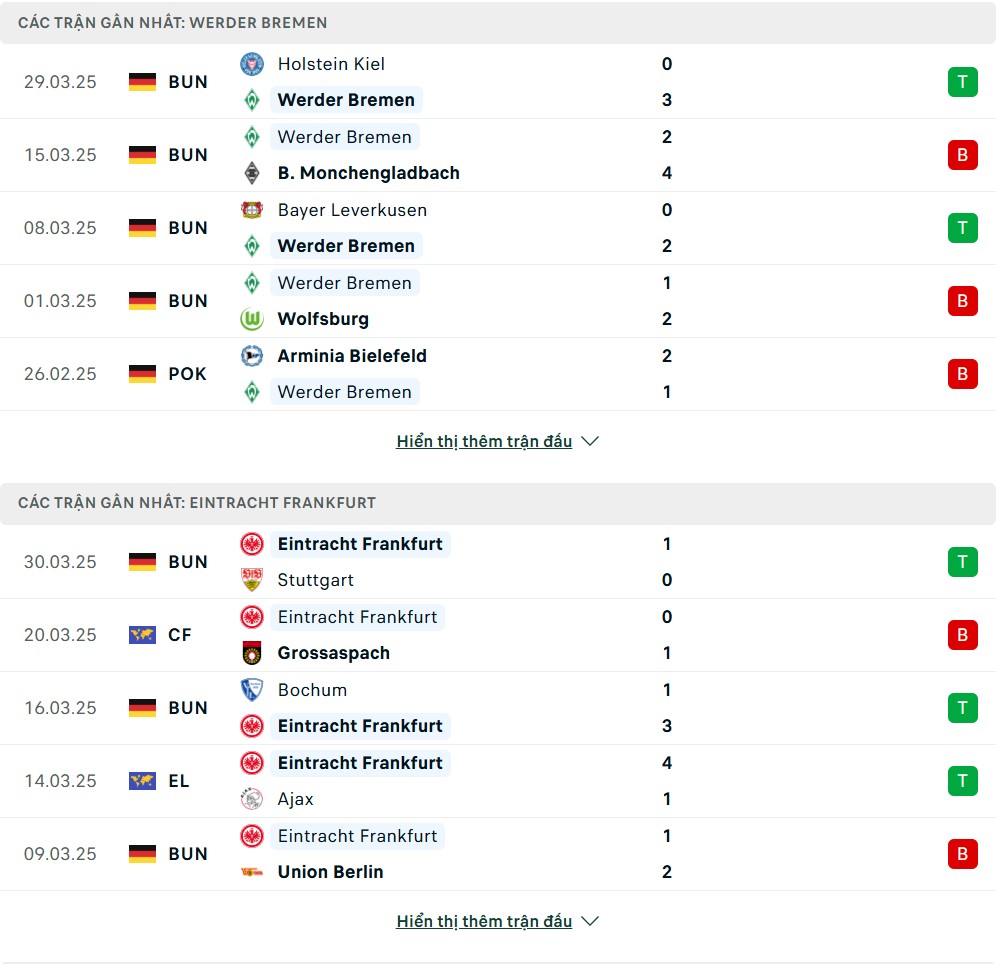The width and height of the screenshot is (996, 964).
Task: Click green T result badge for Ajax match
Action: tap(962, 781)
